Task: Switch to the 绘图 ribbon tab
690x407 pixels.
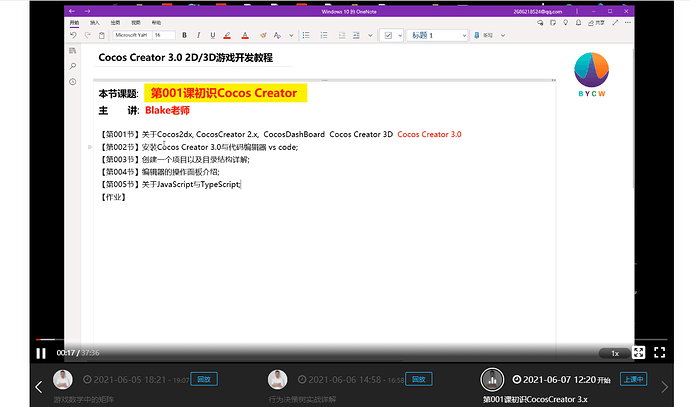Action: tap(115, 23)
